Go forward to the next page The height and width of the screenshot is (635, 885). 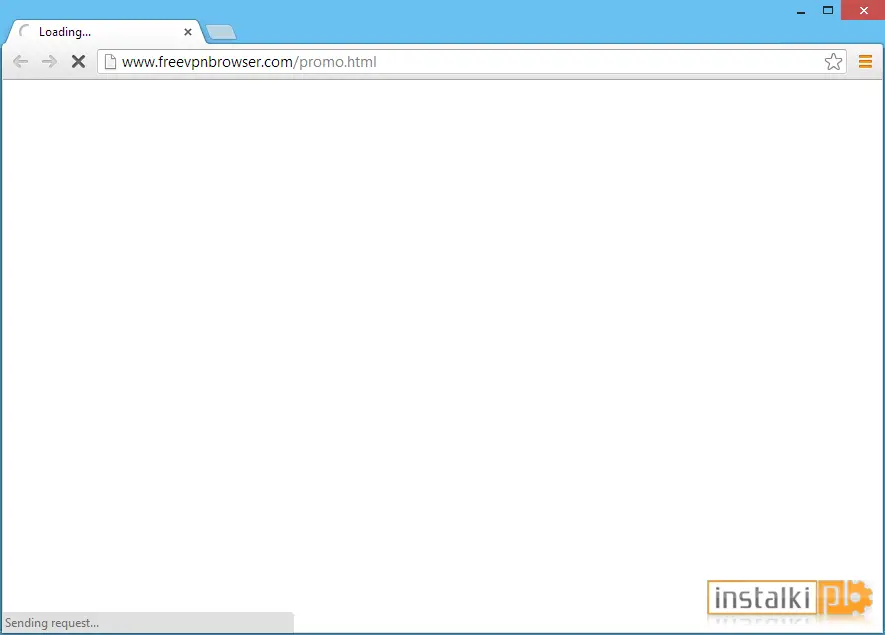[50, 62]
